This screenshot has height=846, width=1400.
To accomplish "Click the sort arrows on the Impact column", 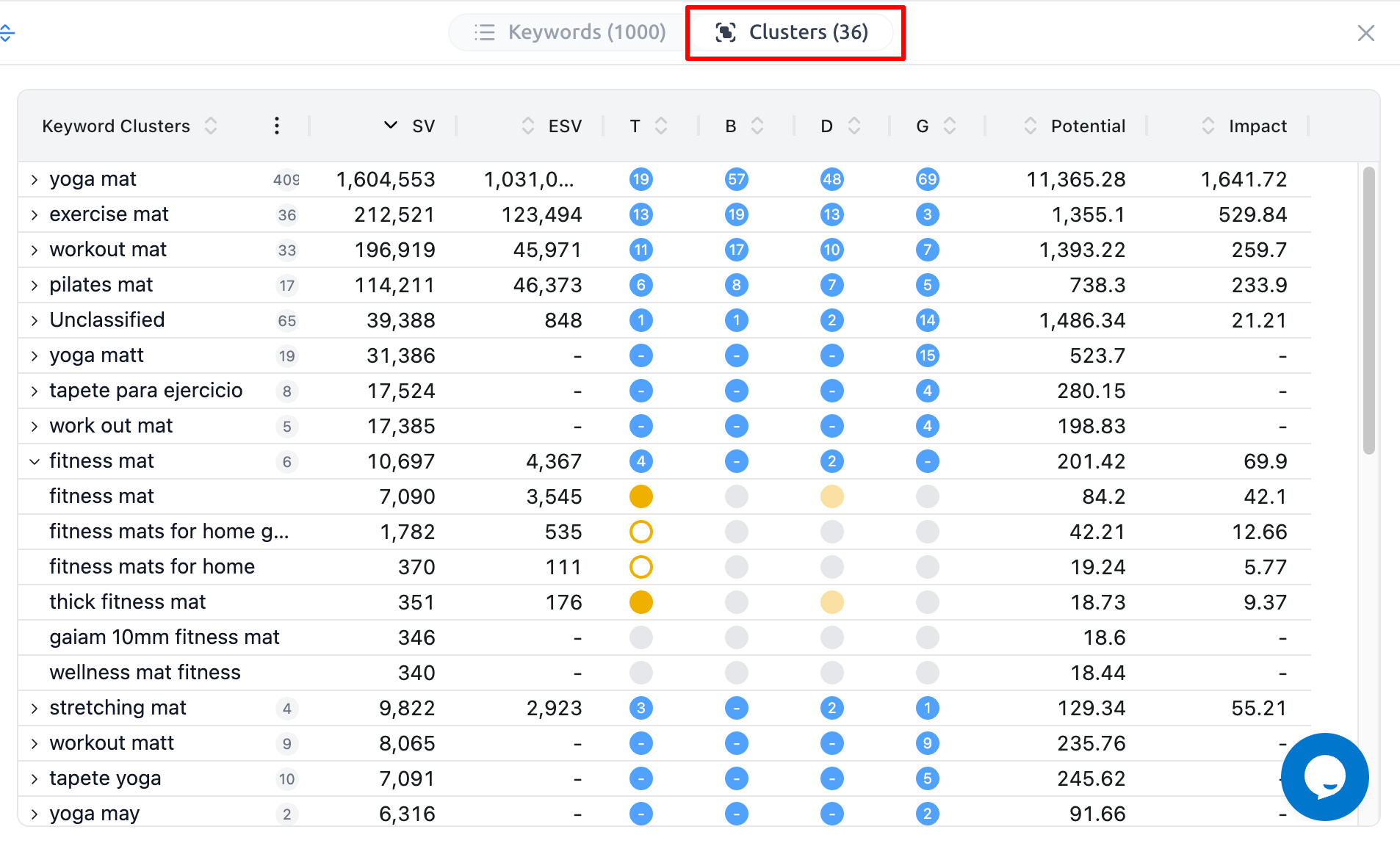I will pos(1208,126).
